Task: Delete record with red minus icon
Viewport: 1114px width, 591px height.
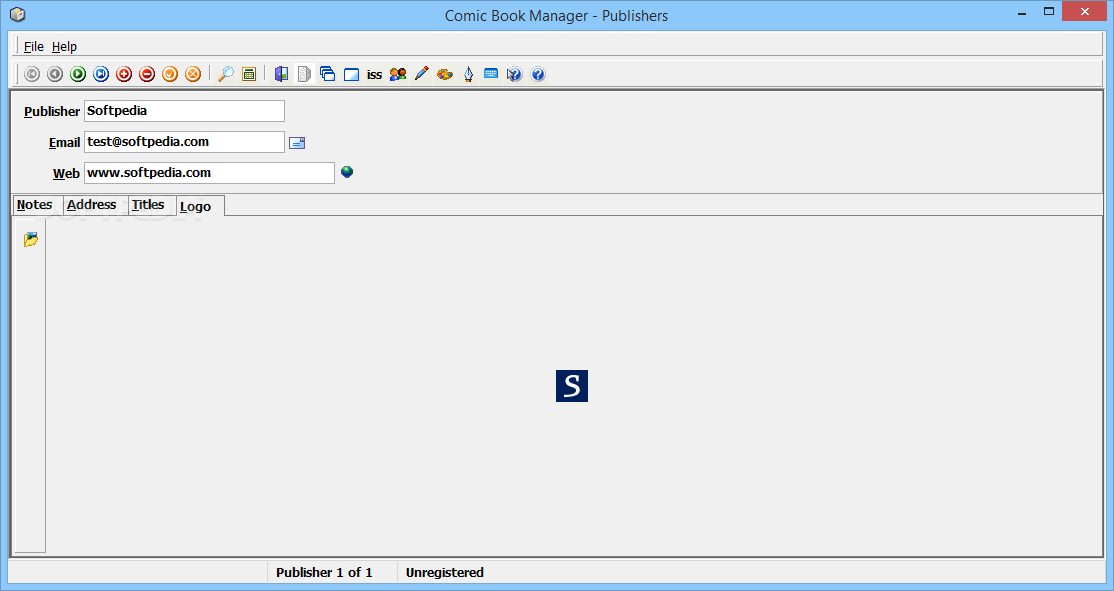Action: coord(147,74)
